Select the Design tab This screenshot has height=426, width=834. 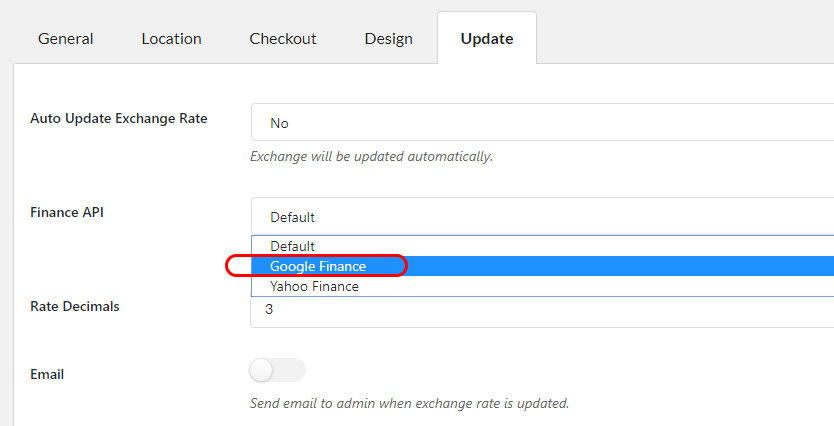(x=388, y=39)
